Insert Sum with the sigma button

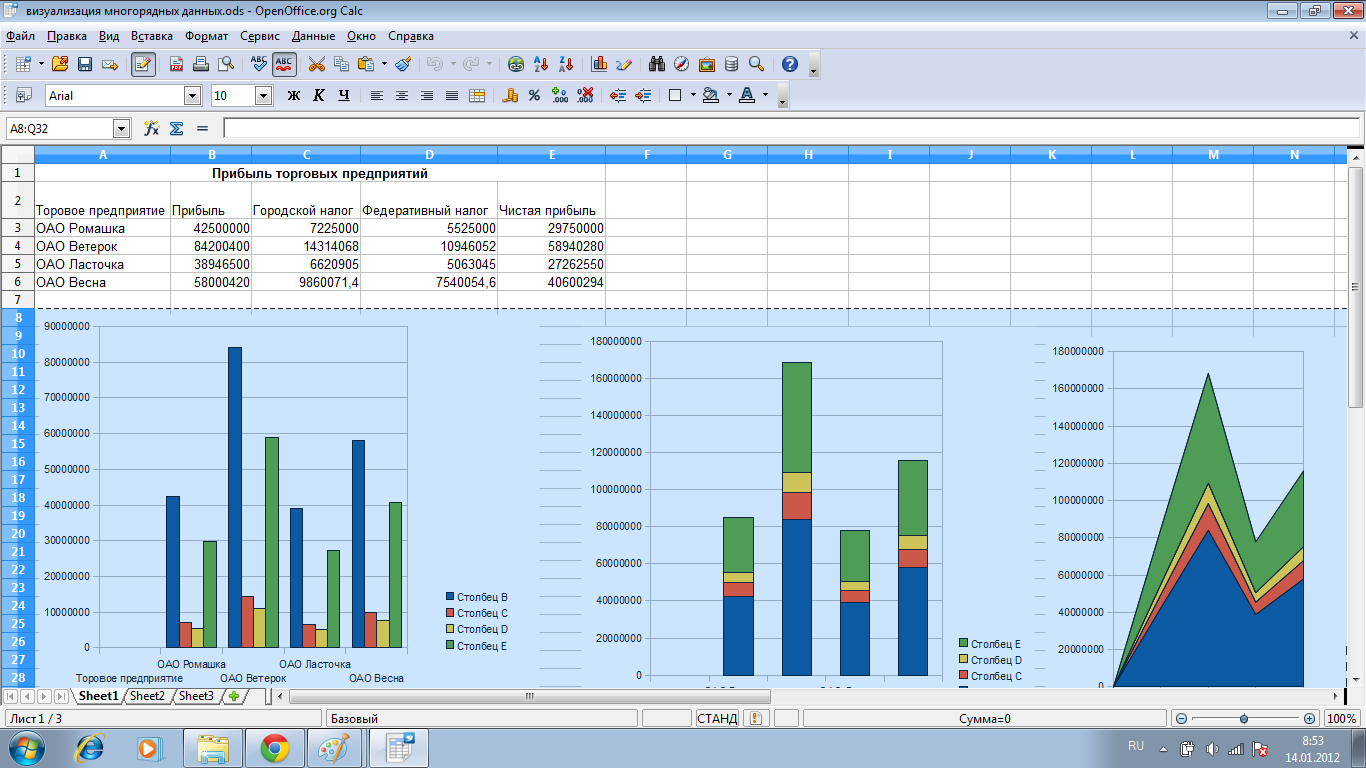tap(177, 128)
